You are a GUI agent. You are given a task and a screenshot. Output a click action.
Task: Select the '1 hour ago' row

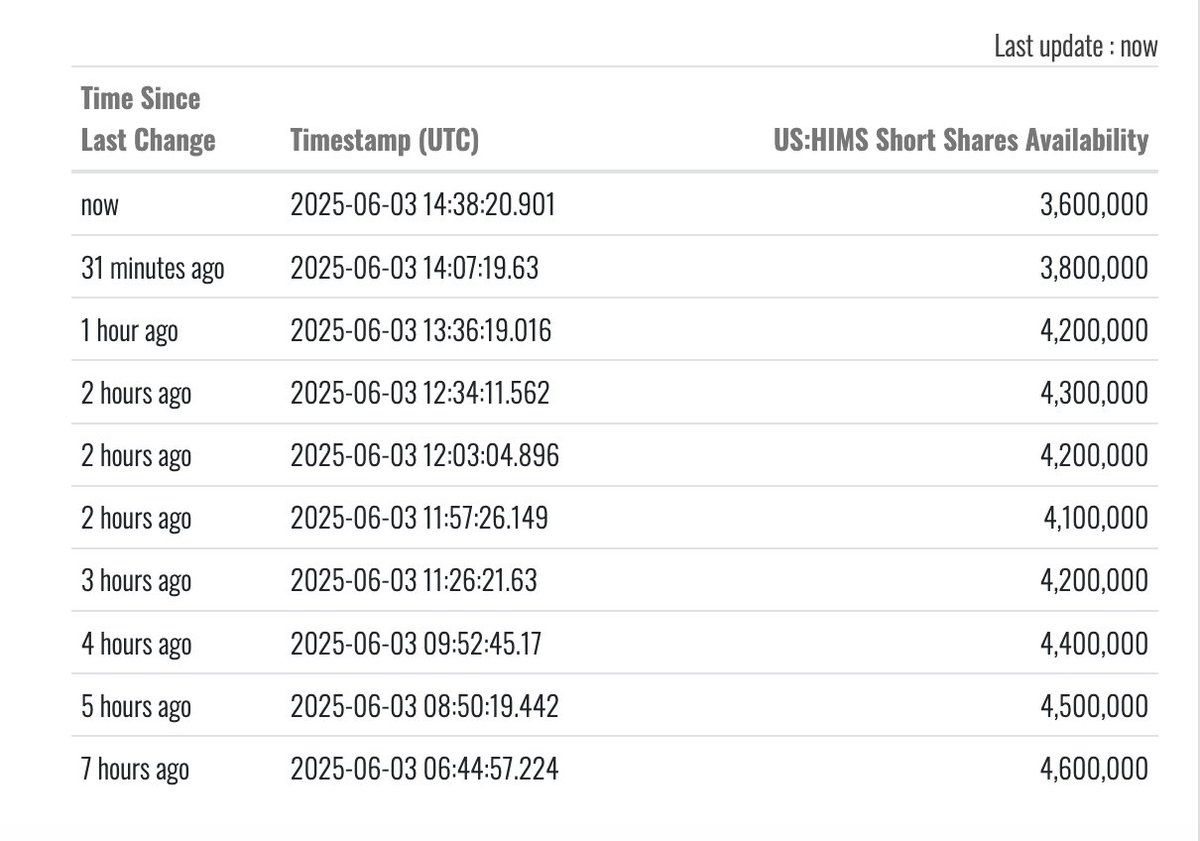coord(615,330)
